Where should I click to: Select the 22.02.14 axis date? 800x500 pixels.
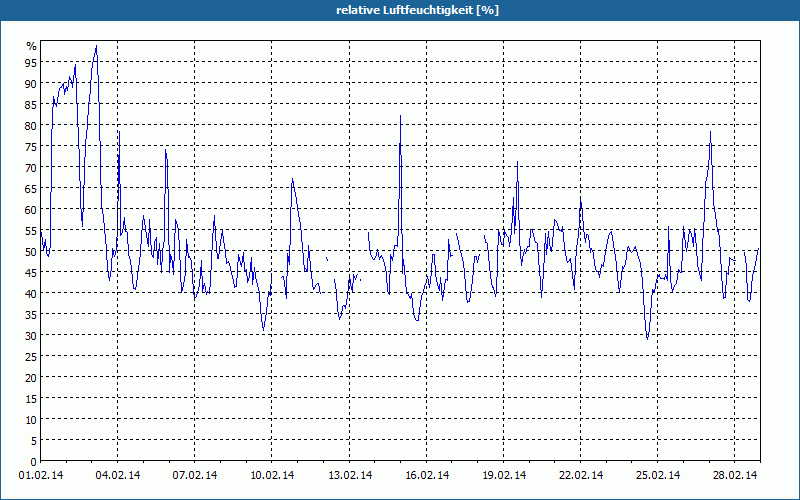tap(579, 475)
